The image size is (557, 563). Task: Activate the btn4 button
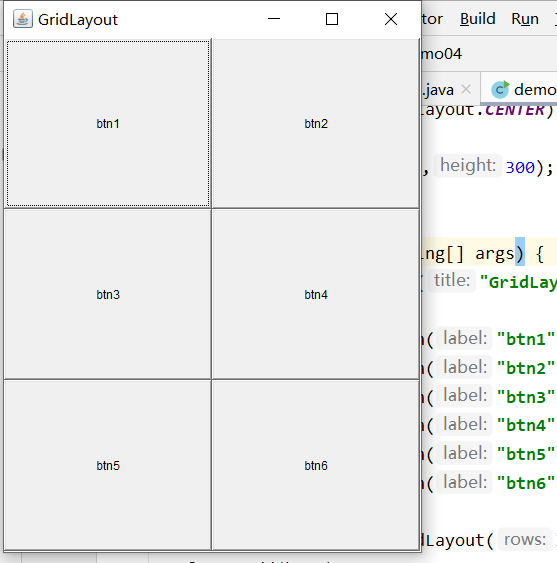coord(316,294)
